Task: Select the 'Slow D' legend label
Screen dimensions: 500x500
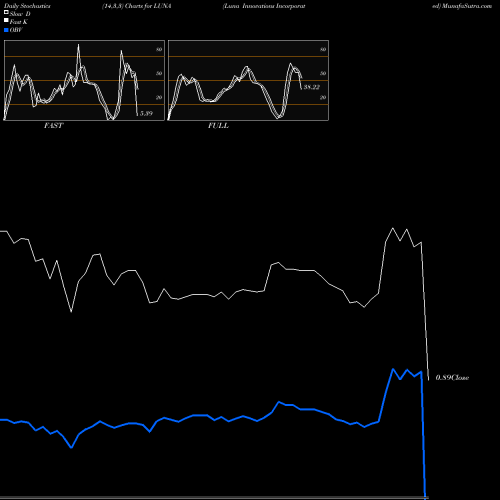Action: (20, 14)
